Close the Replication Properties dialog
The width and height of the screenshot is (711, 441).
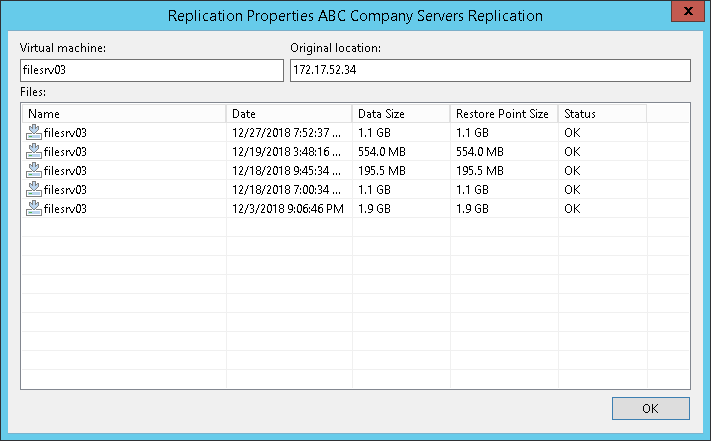click(688, 11)
